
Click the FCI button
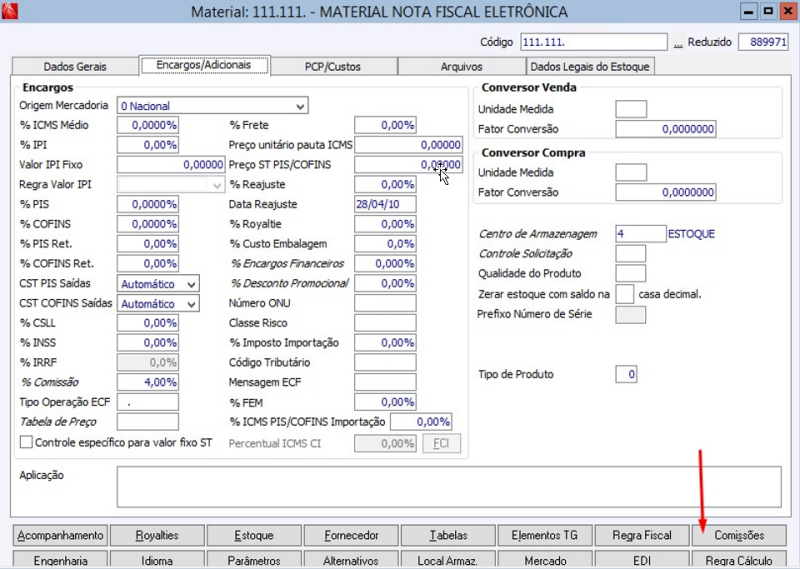tap(441, 443)
